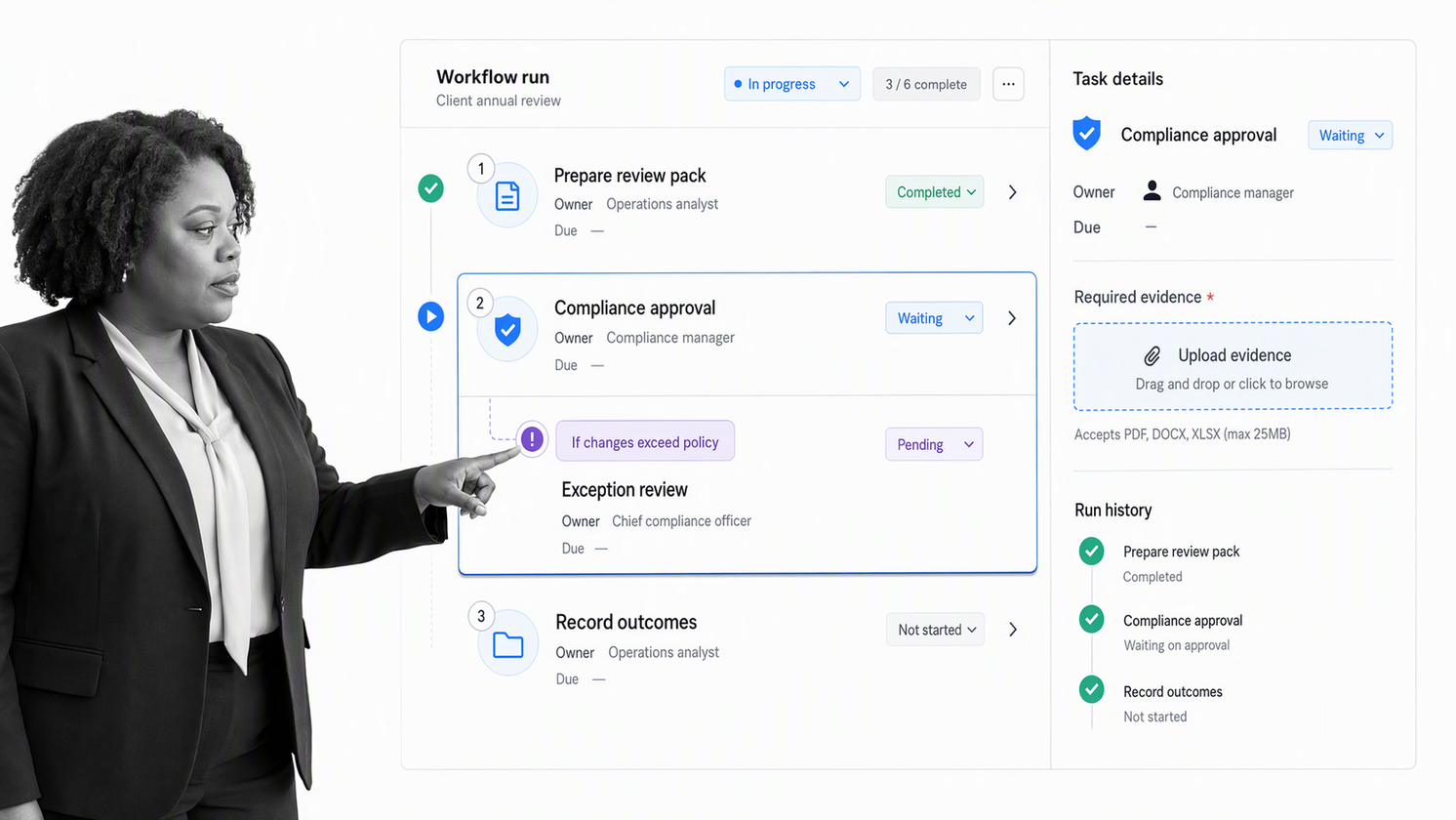The width and height of the screenshot is (1456, 820).
Task: Click the Accepts PDF, DOCX, XLSX hint text
Action: click(x=1182, y=434)
